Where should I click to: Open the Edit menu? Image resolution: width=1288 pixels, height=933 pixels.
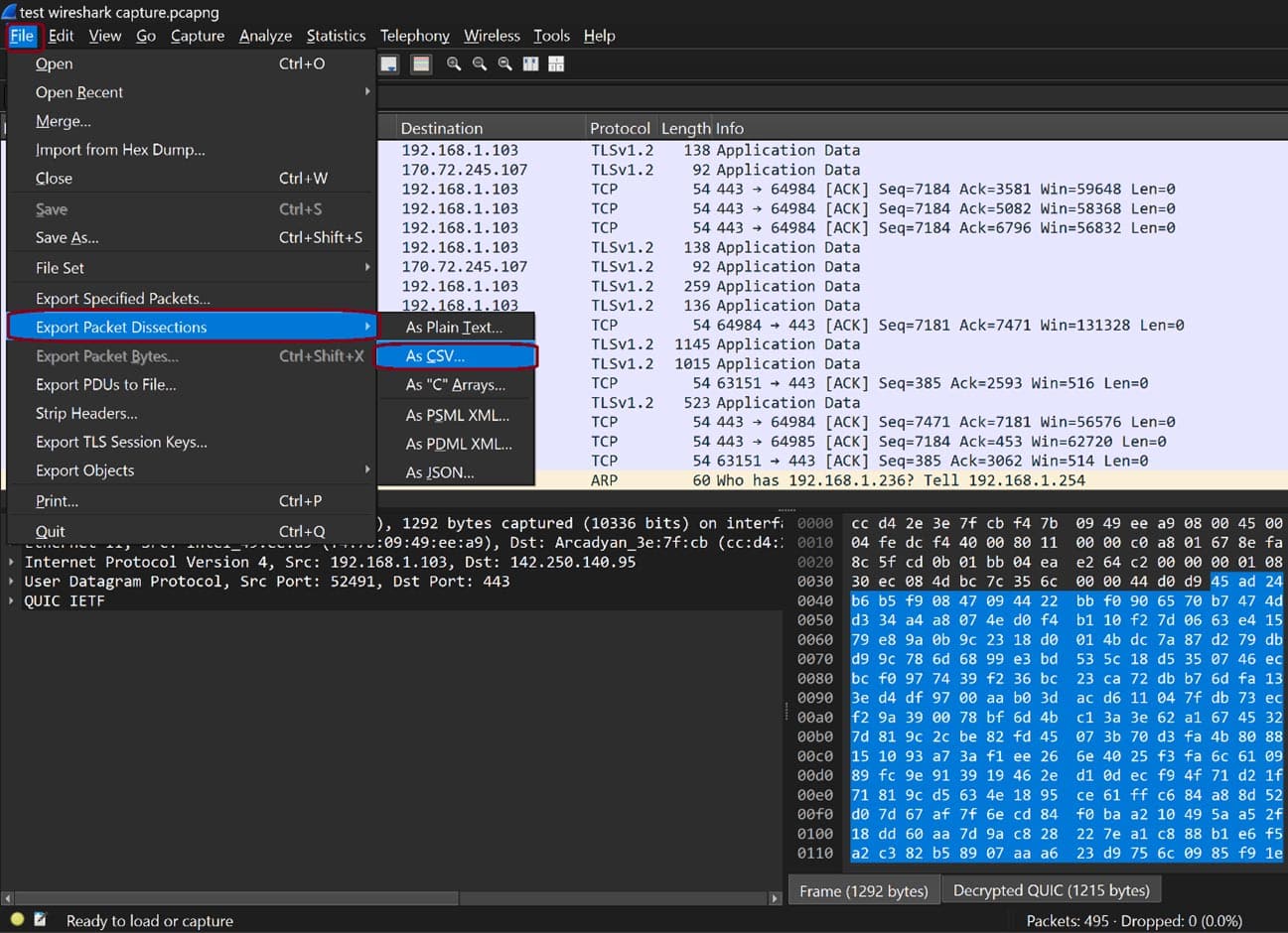pos(61,36)
